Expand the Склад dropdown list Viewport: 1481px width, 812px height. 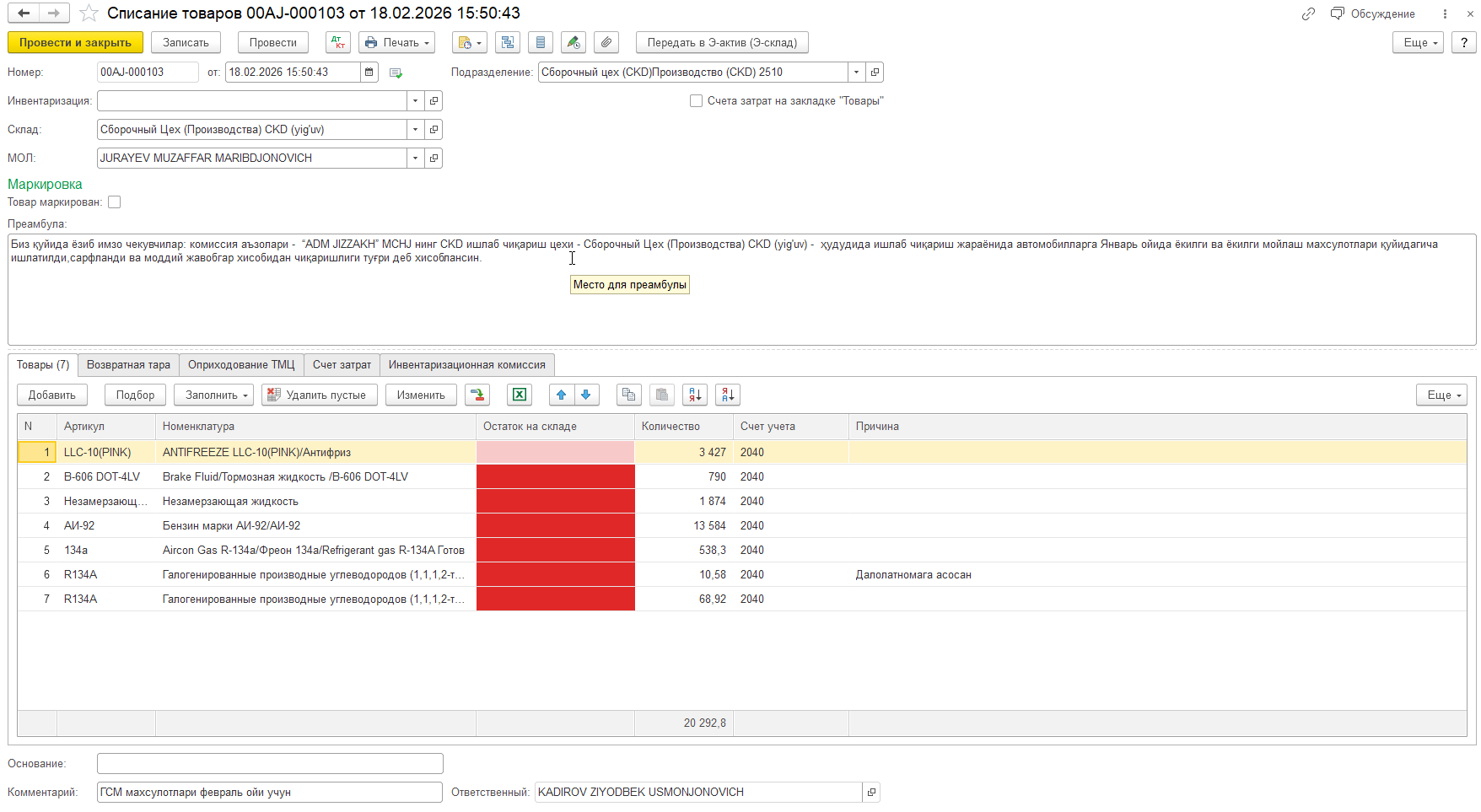(415, 130)
